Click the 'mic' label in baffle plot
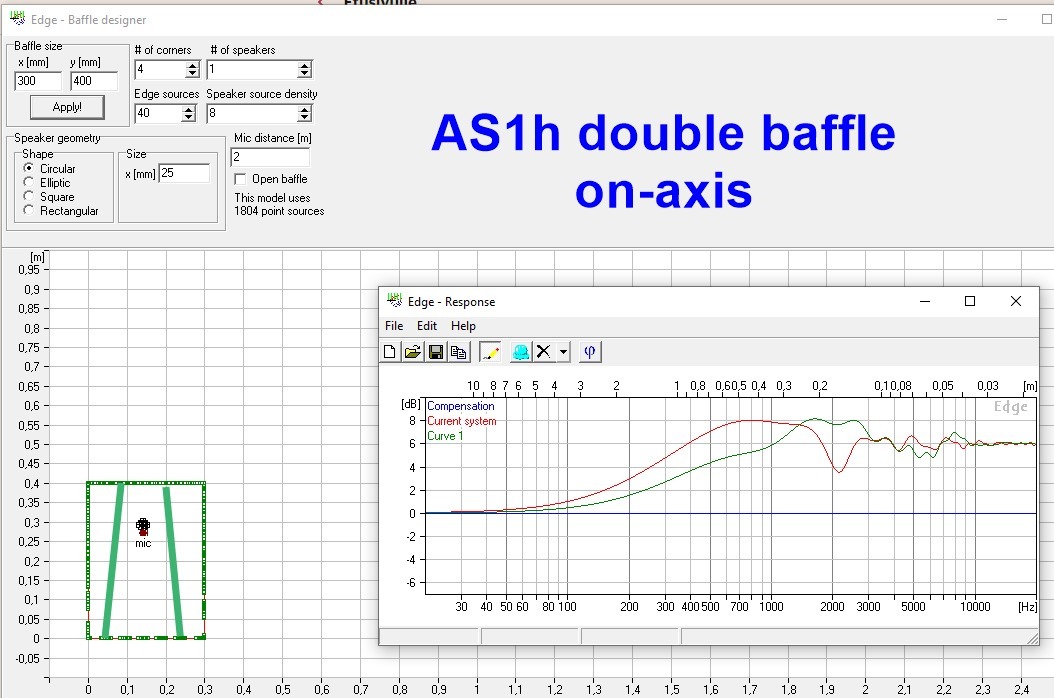 [x=143, y=543]
